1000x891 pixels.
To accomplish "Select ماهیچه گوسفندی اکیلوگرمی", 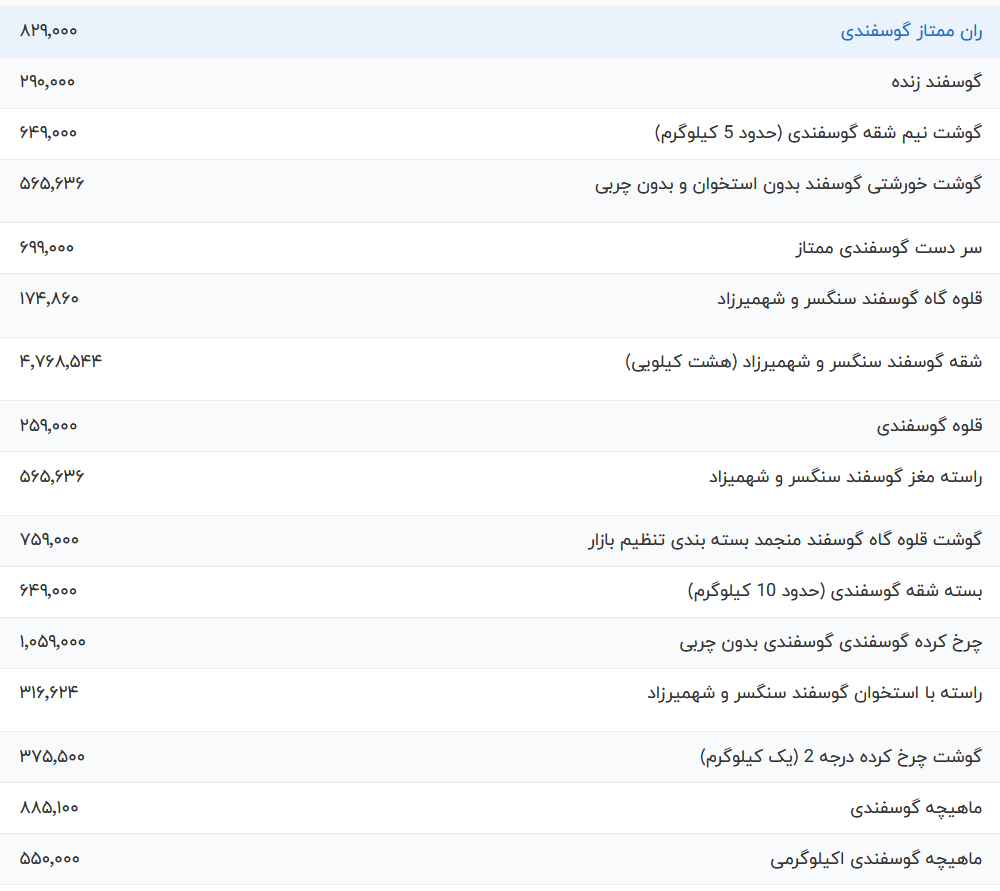I will click(876, 859).
